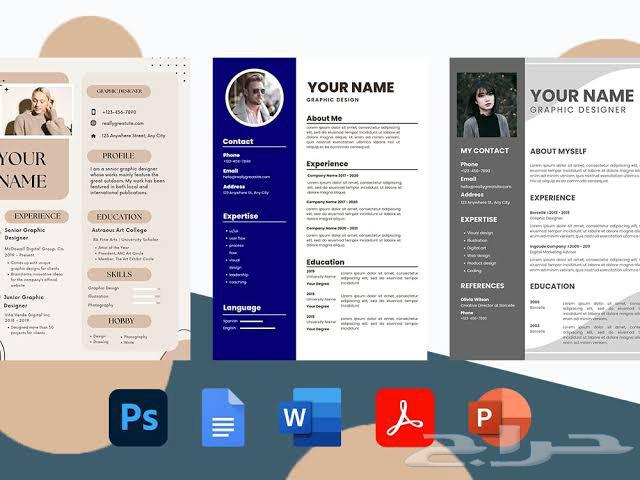
Task: Click YOUR NAME text in the beige resume
Action: (23, 170)
